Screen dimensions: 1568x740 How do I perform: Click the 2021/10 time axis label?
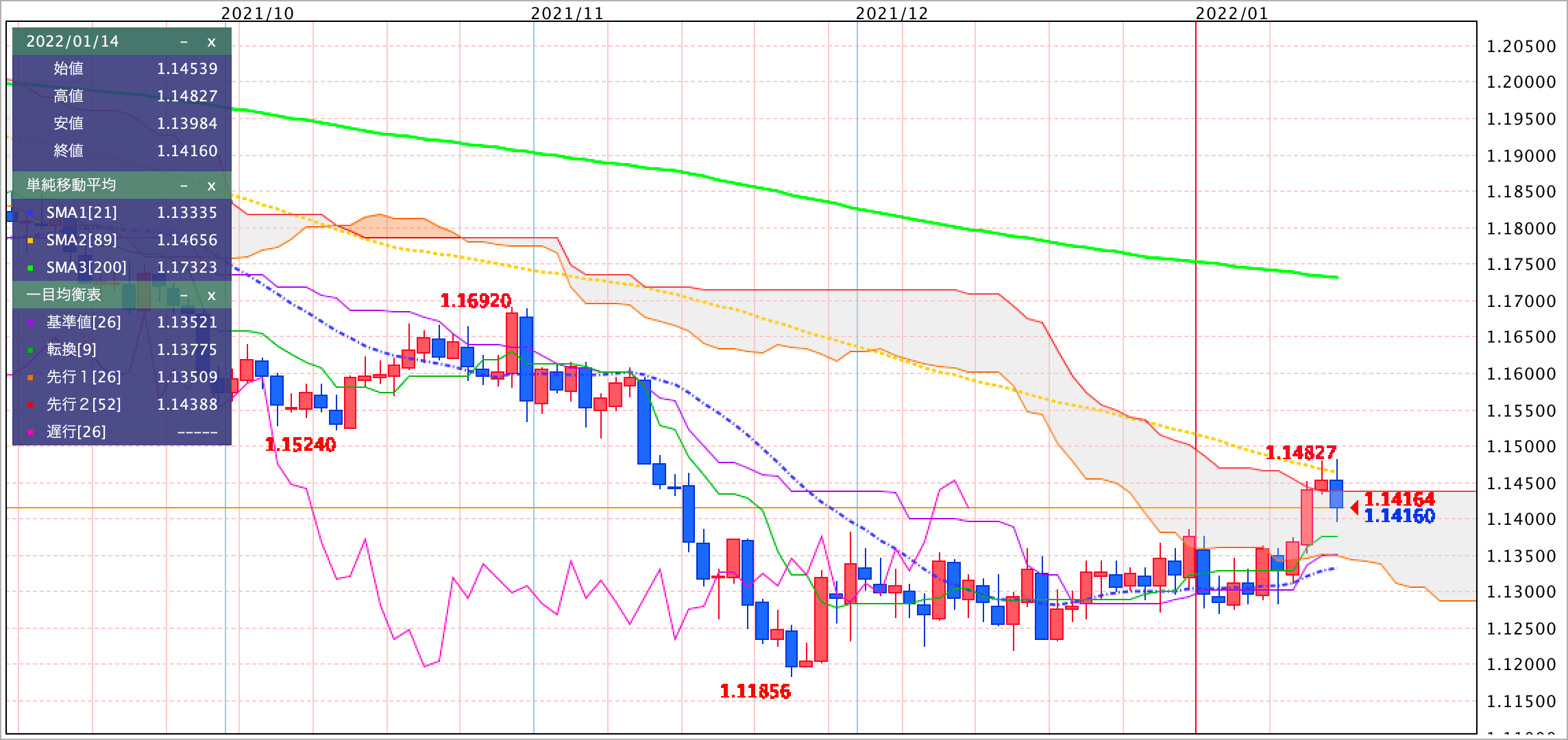[258, 13]
